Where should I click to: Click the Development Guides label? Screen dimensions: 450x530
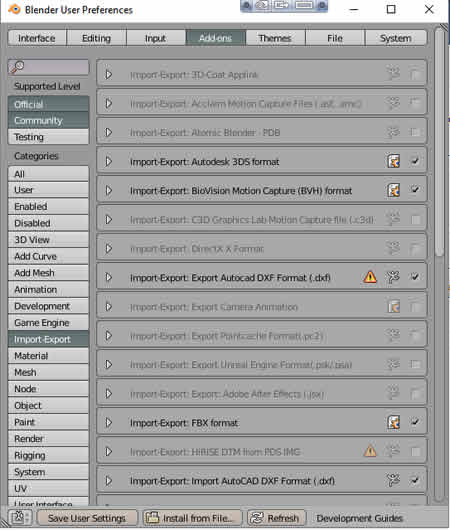[359, 518]
